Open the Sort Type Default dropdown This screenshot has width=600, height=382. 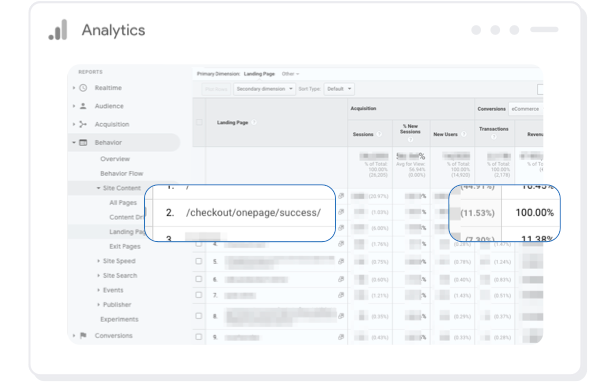point(339,89)
